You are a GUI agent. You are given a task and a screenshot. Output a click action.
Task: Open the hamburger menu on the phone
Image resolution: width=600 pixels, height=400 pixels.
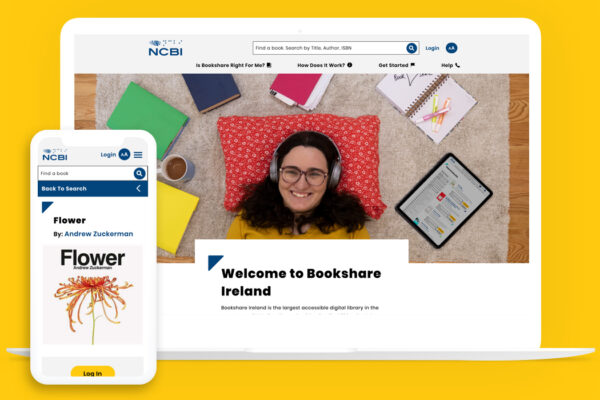tap(138, 155)
